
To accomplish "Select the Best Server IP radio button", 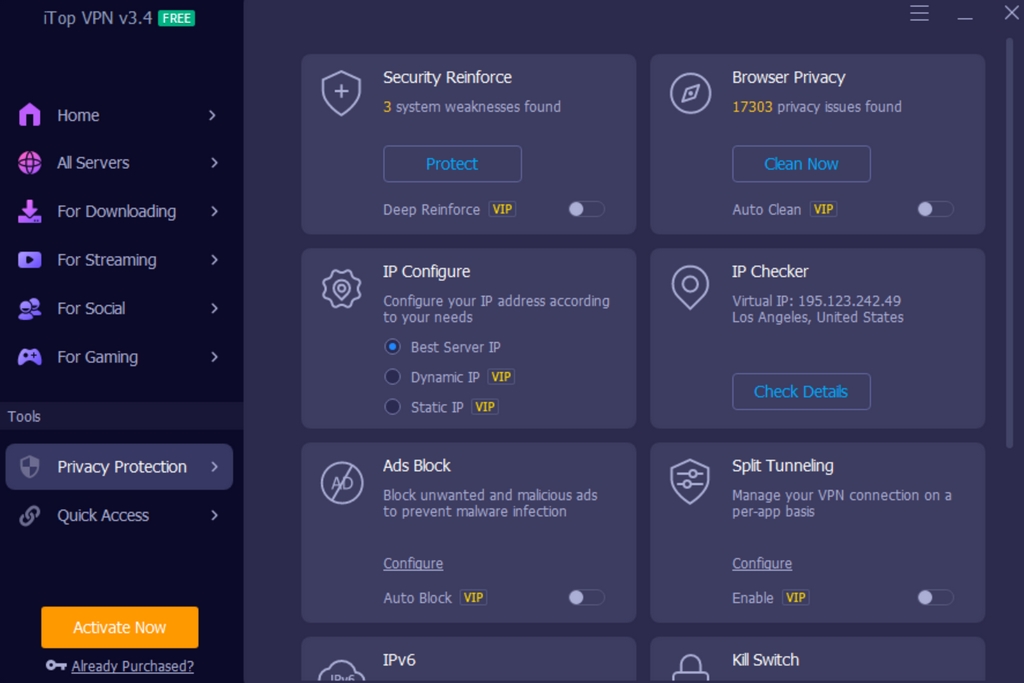I will (x=392, y=347).
